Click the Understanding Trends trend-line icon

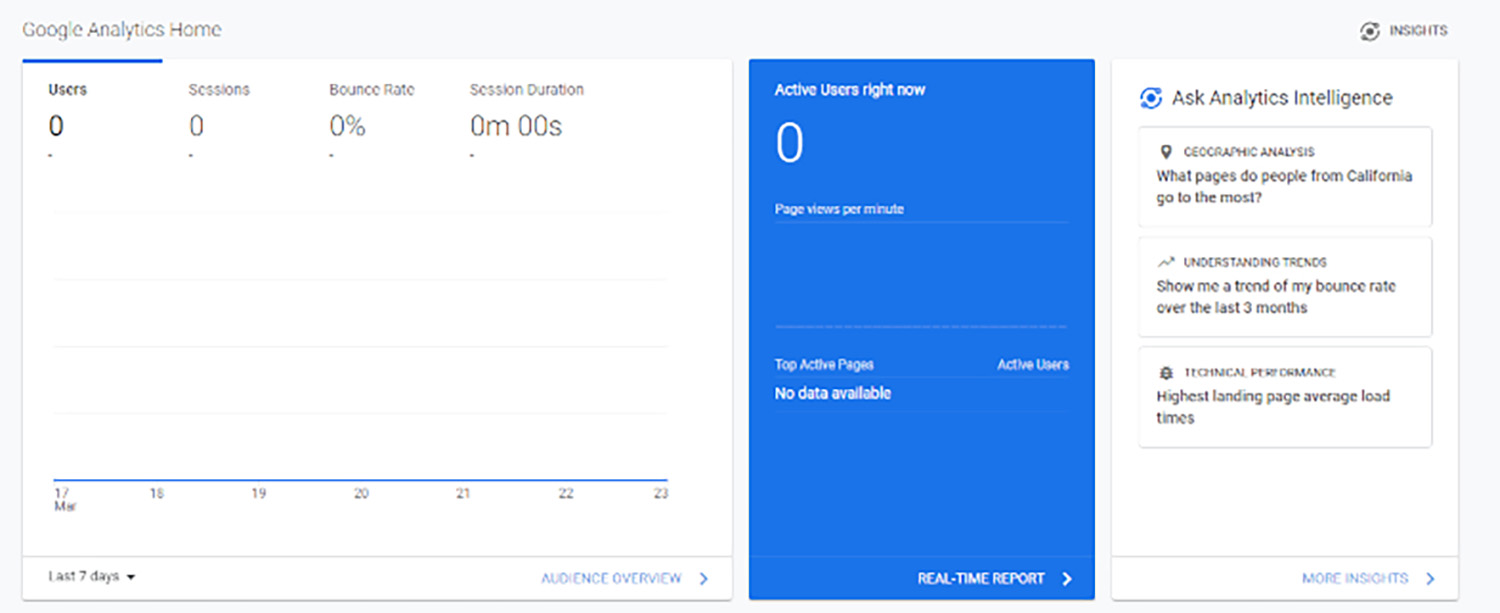point(1165,261)
